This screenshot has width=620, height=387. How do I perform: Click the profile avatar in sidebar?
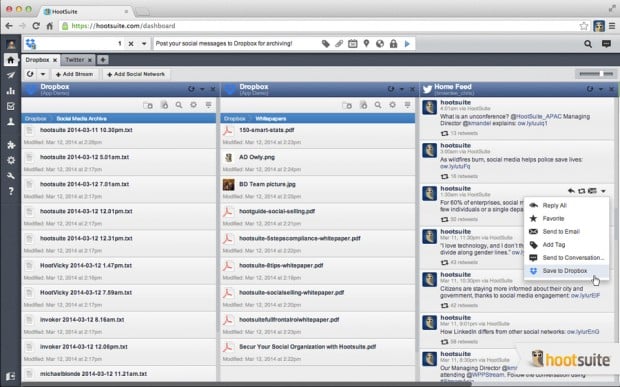coord(11,44)
